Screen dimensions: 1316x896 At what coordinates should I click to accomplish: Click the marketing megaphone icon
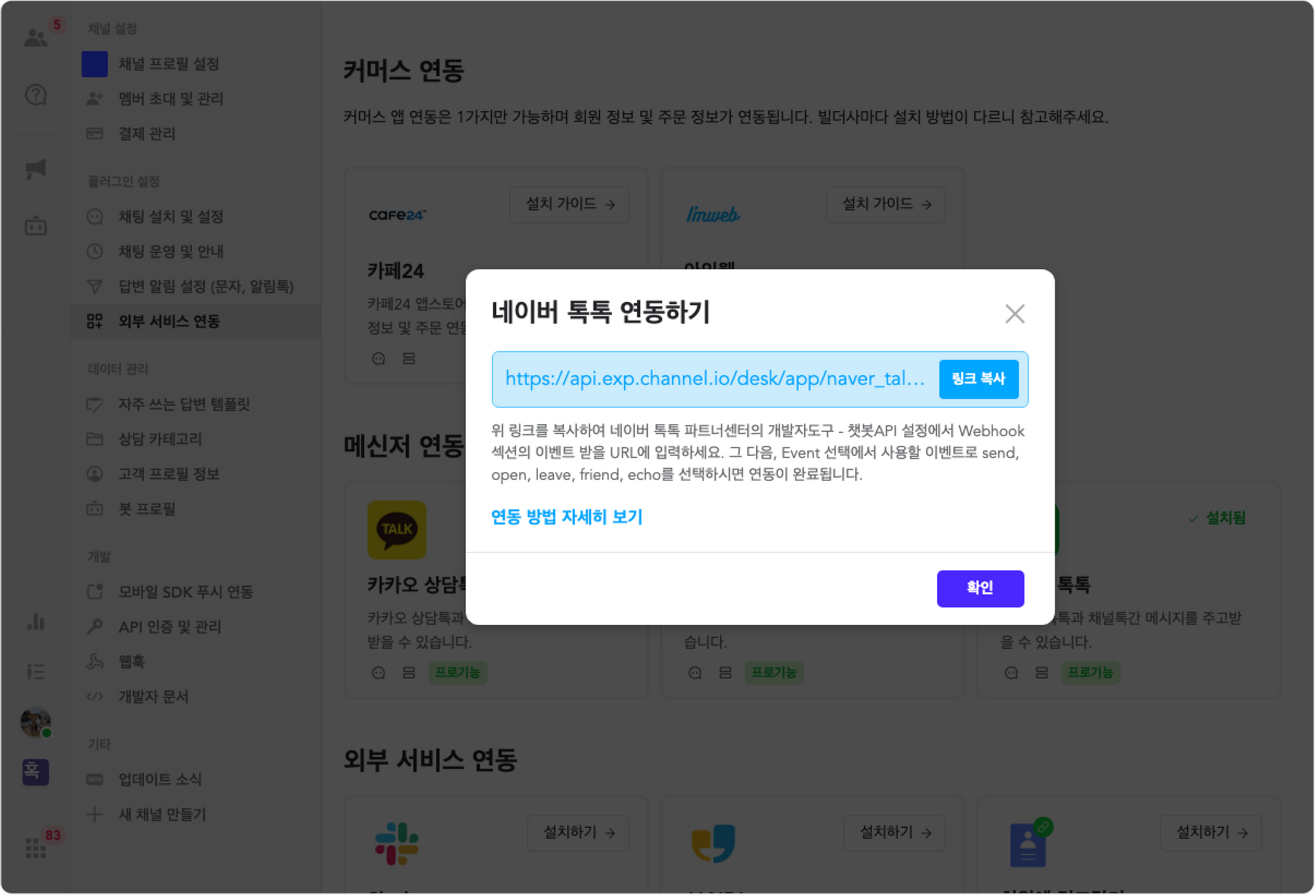point(36,168)
